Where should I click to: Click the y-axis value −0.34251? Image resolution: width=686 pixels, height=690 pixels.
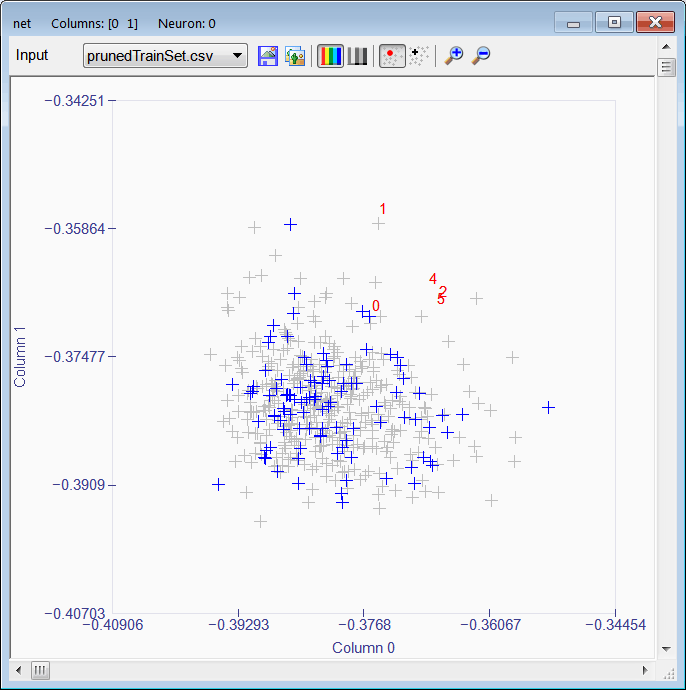pos(75,101)
